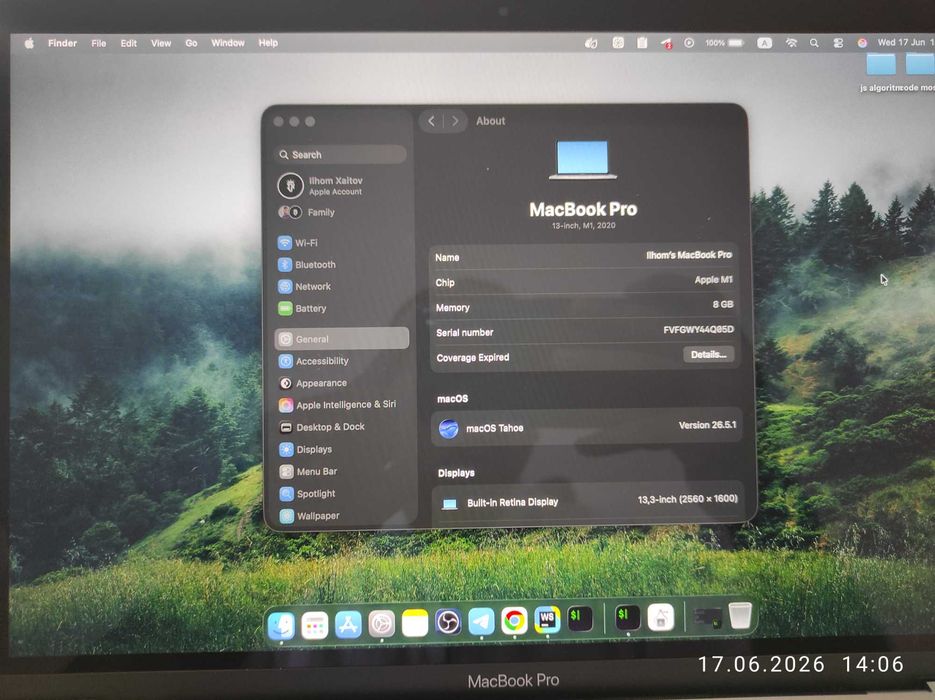935x700 pixels.
Task: Click the settings Search field
Action: click(340, 154)
